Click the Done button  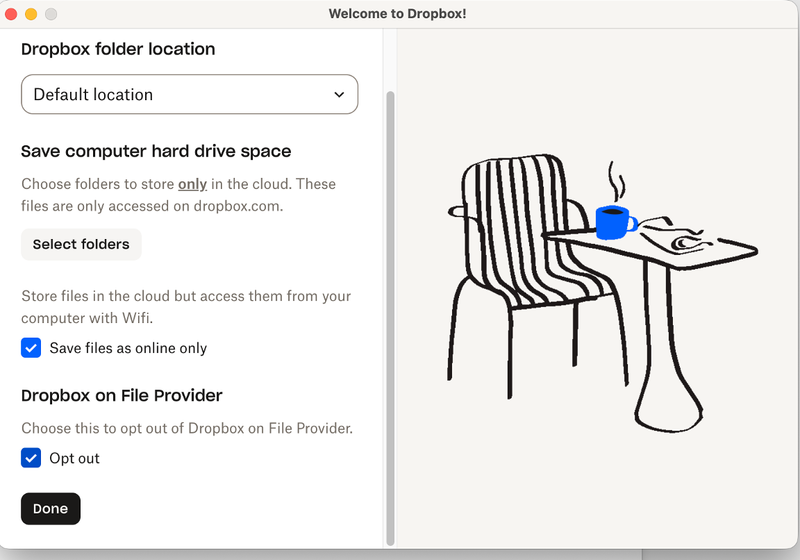tap(51, 508)
